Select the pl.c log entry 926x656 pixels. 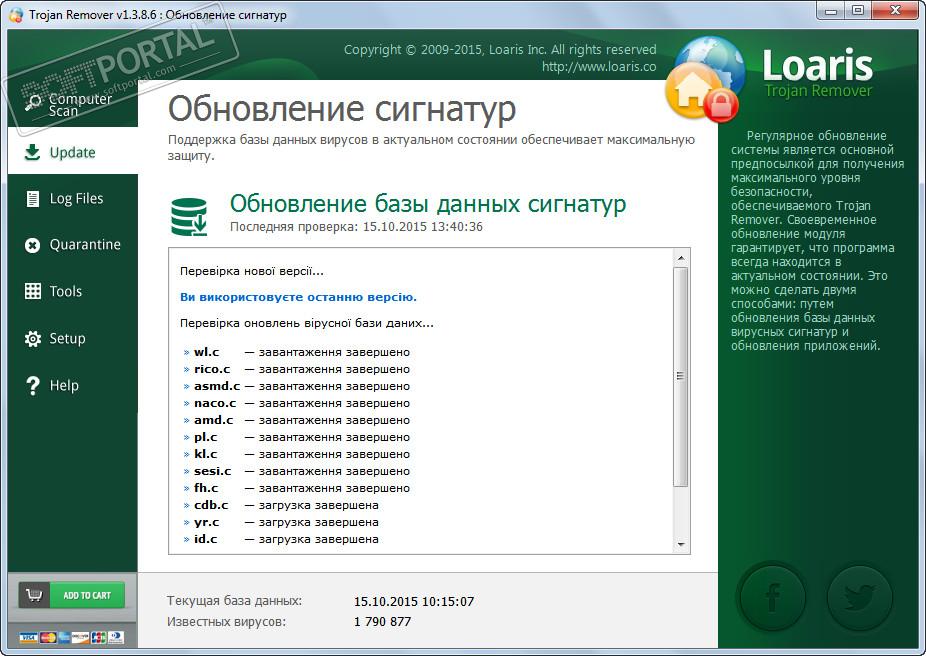(x=296, y=437)
